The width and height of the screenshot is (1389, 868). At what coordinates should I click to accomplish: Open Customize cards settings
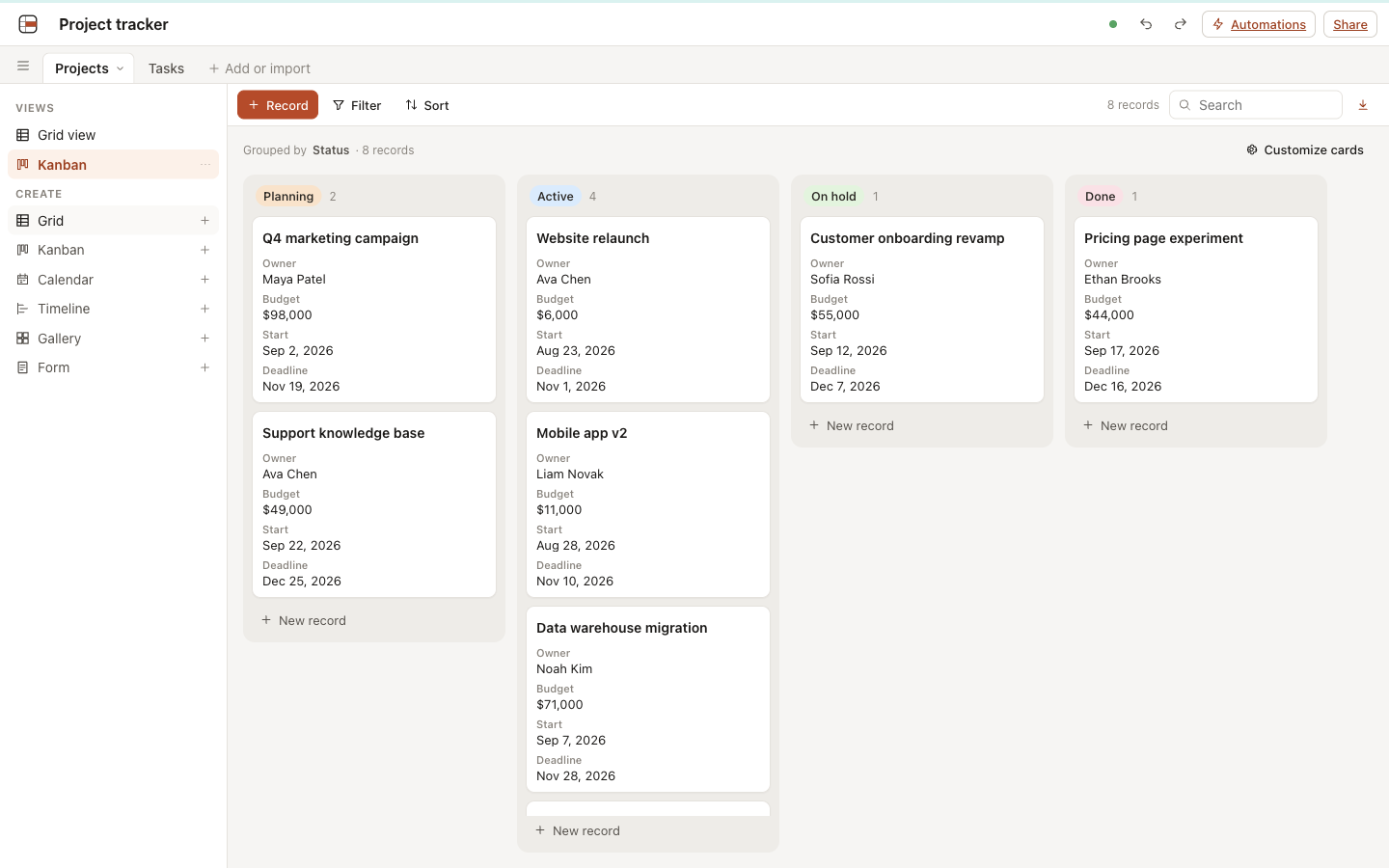point(1305,149)
